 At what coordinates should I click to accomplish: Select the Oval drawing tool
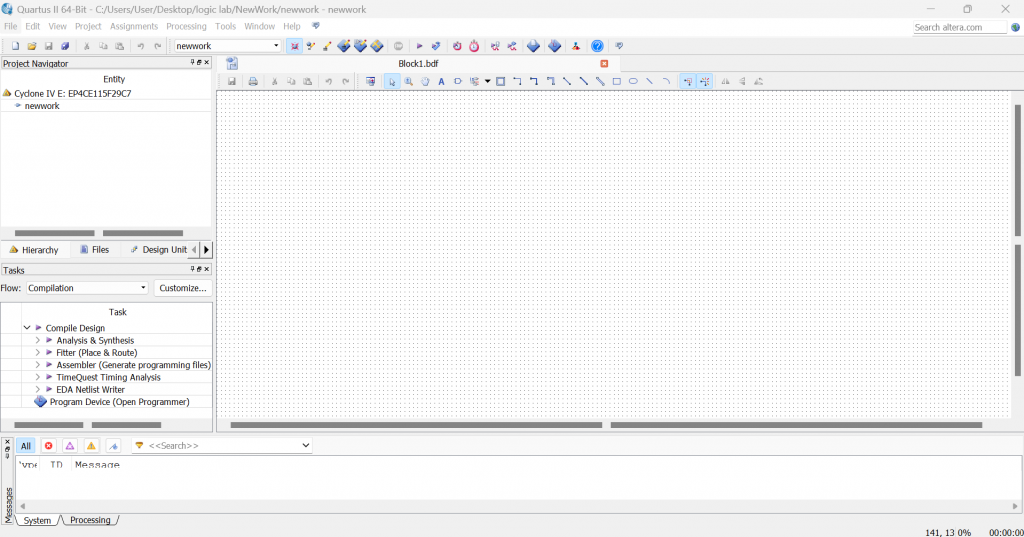[x=633, y=82]
